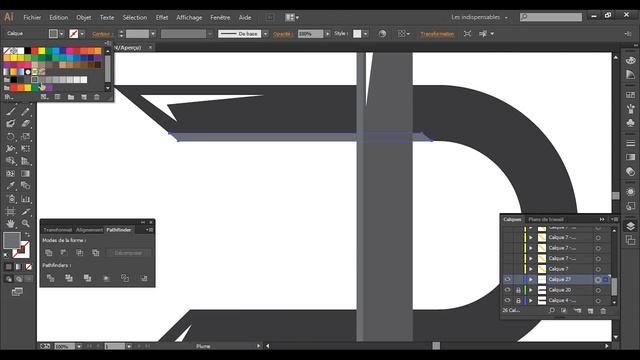Click Minus Back pathfinder icon
This screenshot has height=360, width=640.
point(144,278)
